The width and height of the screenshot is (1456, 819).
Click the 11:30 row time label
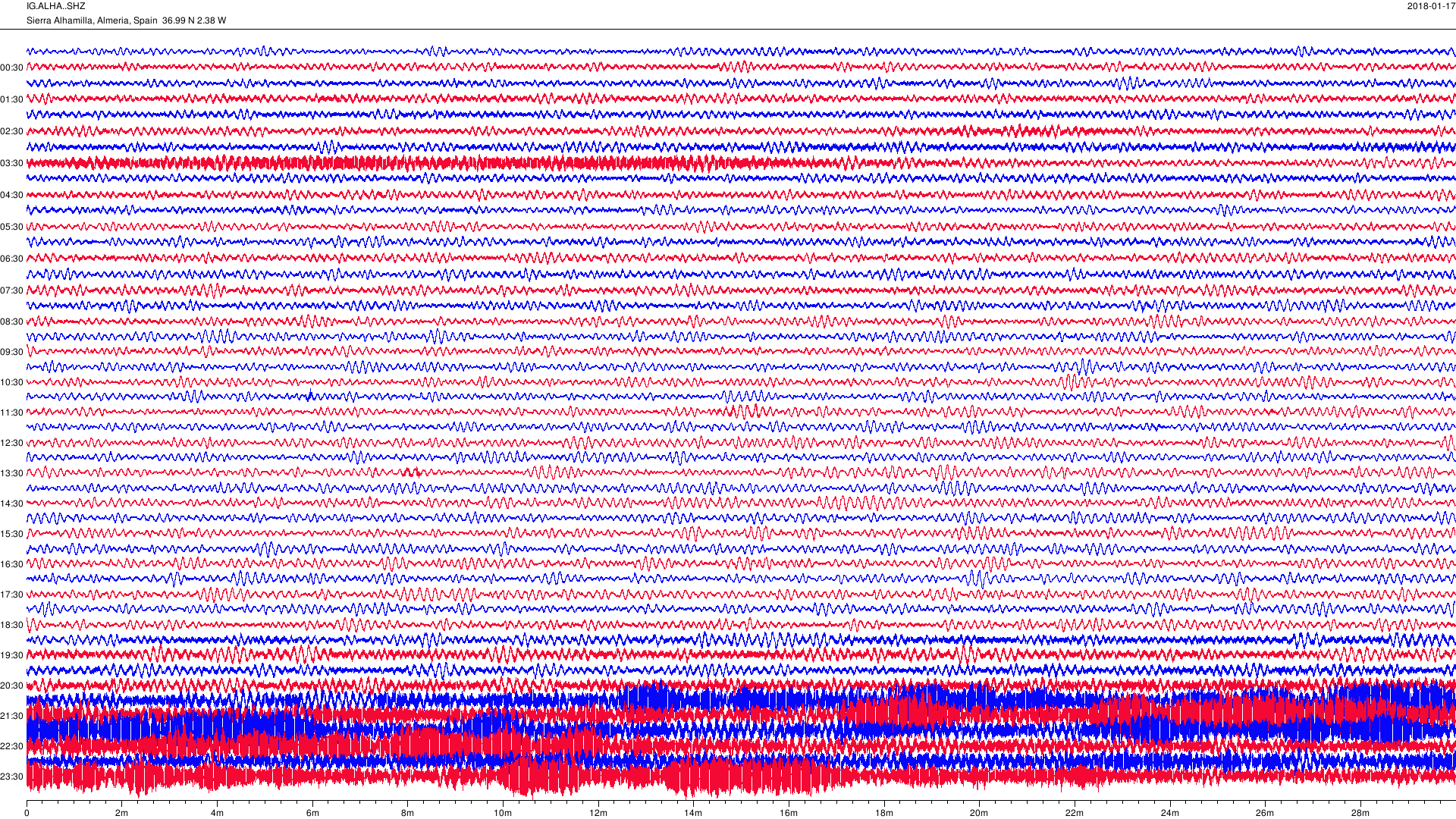(x=11, y=413)
